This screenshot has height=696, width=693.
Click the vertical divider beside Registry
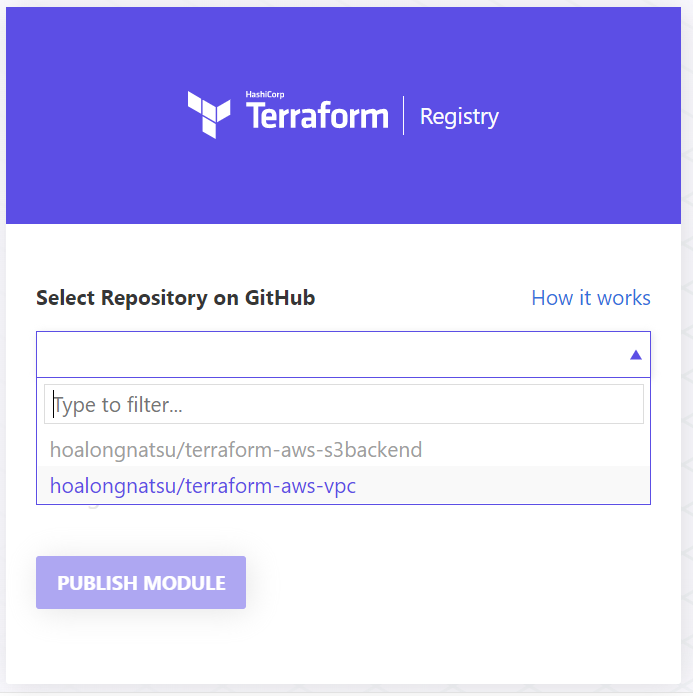coord(404,116)
